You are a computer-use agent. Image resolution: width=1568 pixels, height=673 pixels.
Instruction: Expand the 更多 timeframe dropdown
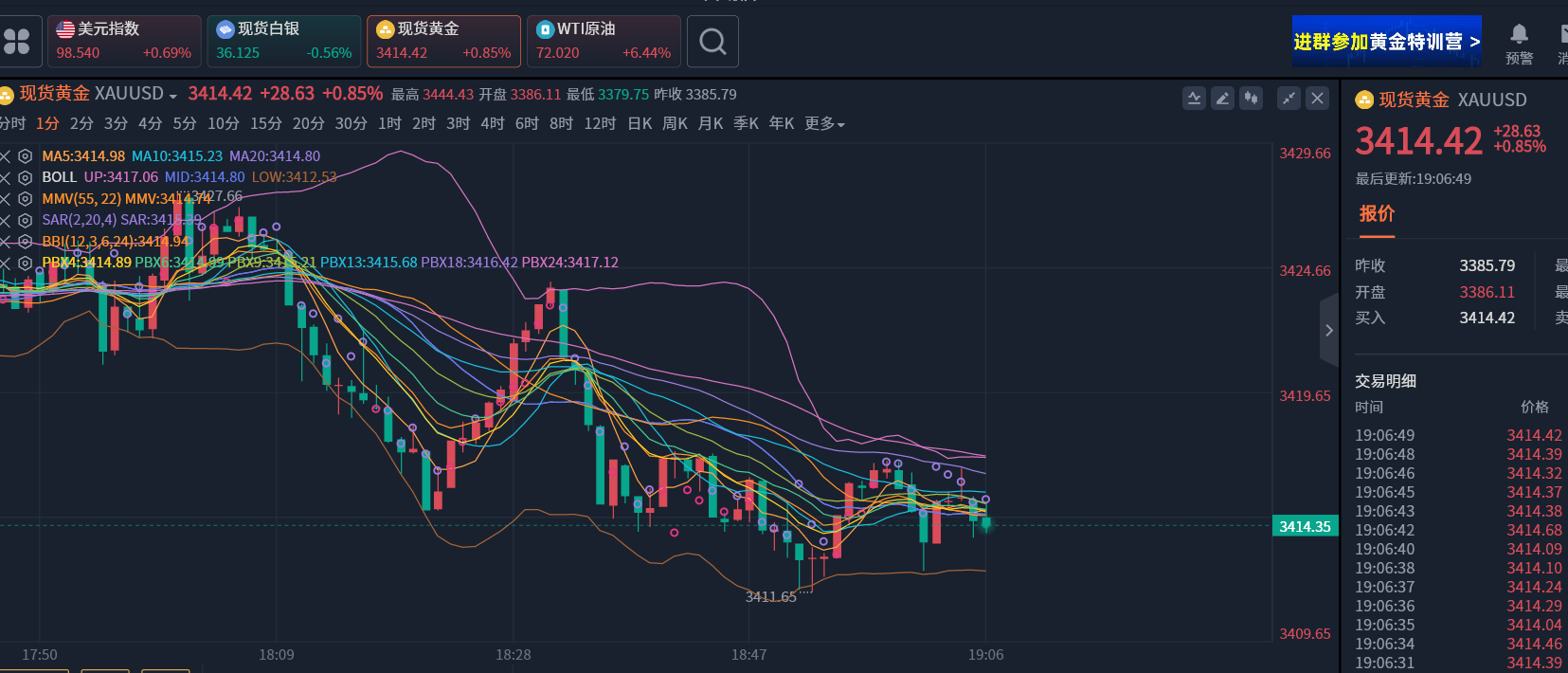[824, 124]
